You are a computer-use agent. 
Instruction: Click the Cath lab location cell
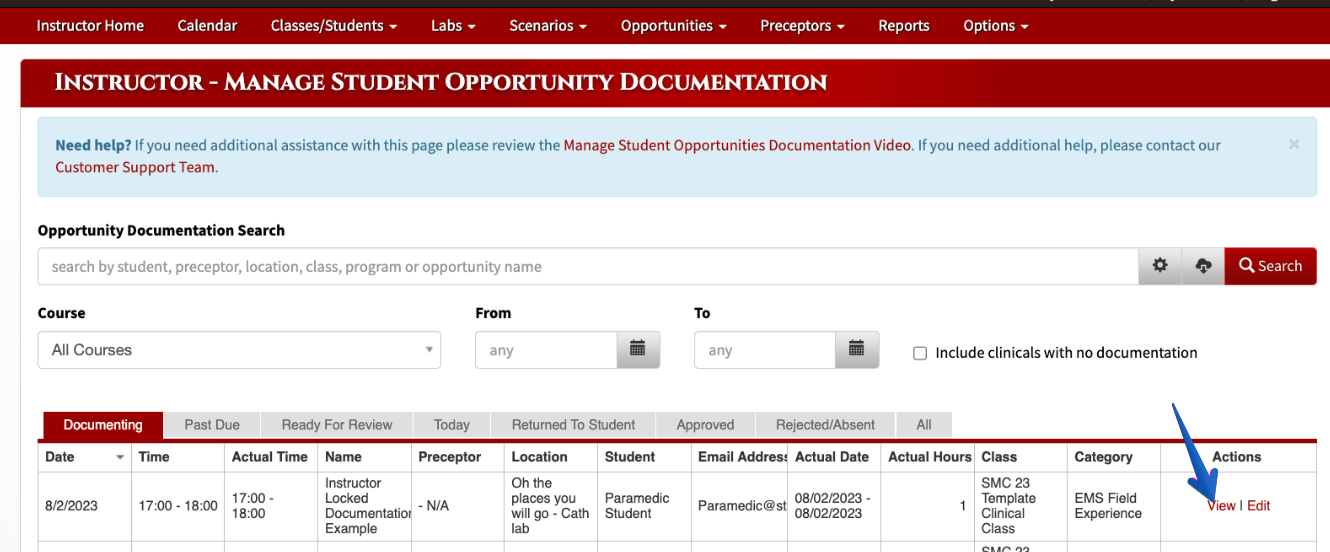click(550, 506)
